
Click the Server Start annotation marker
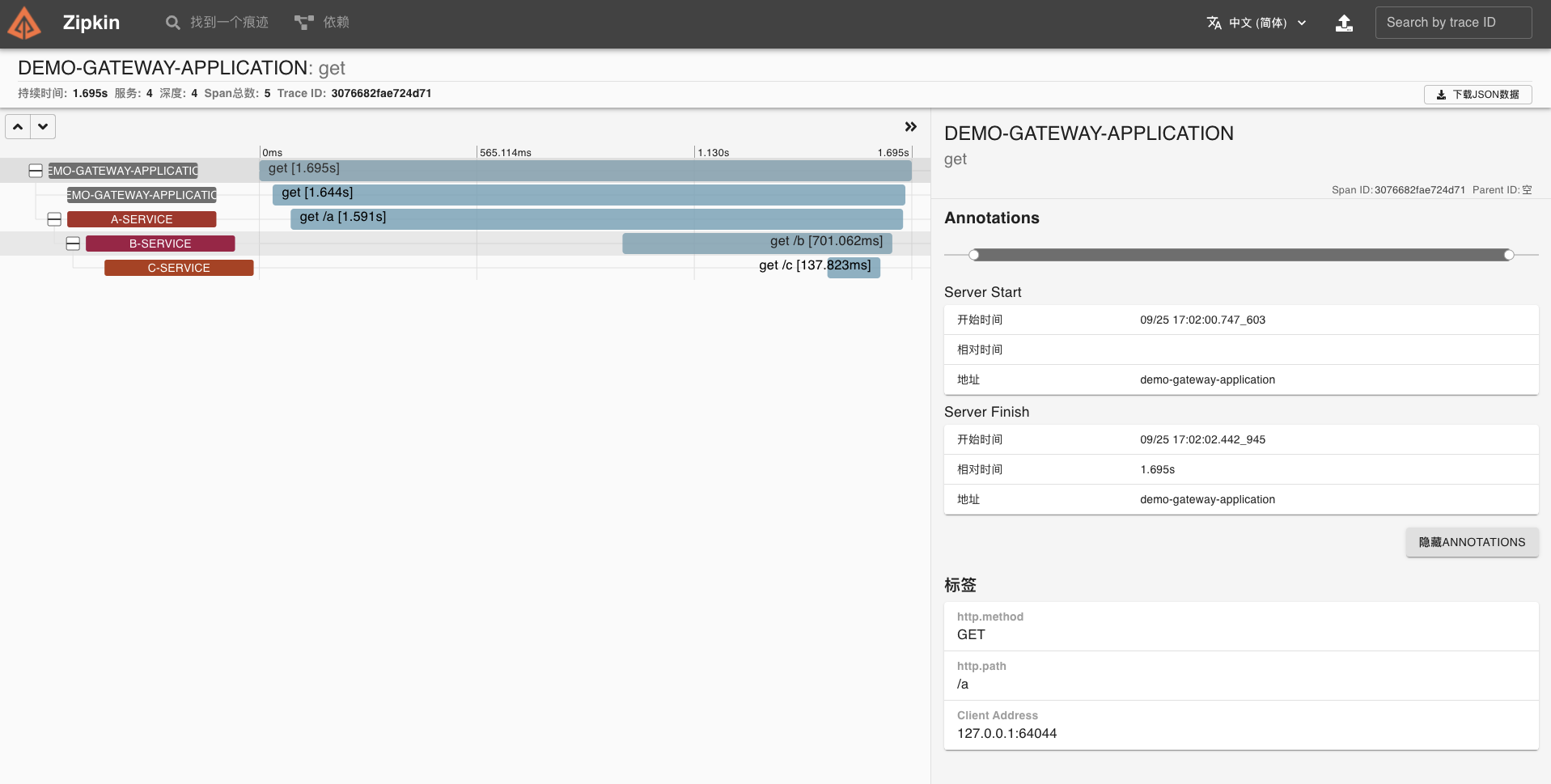[x=974, y=255]
